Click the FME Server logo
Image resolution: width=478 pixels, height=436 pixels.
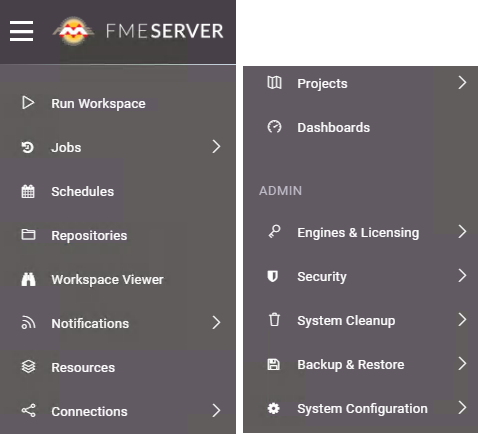73,31
